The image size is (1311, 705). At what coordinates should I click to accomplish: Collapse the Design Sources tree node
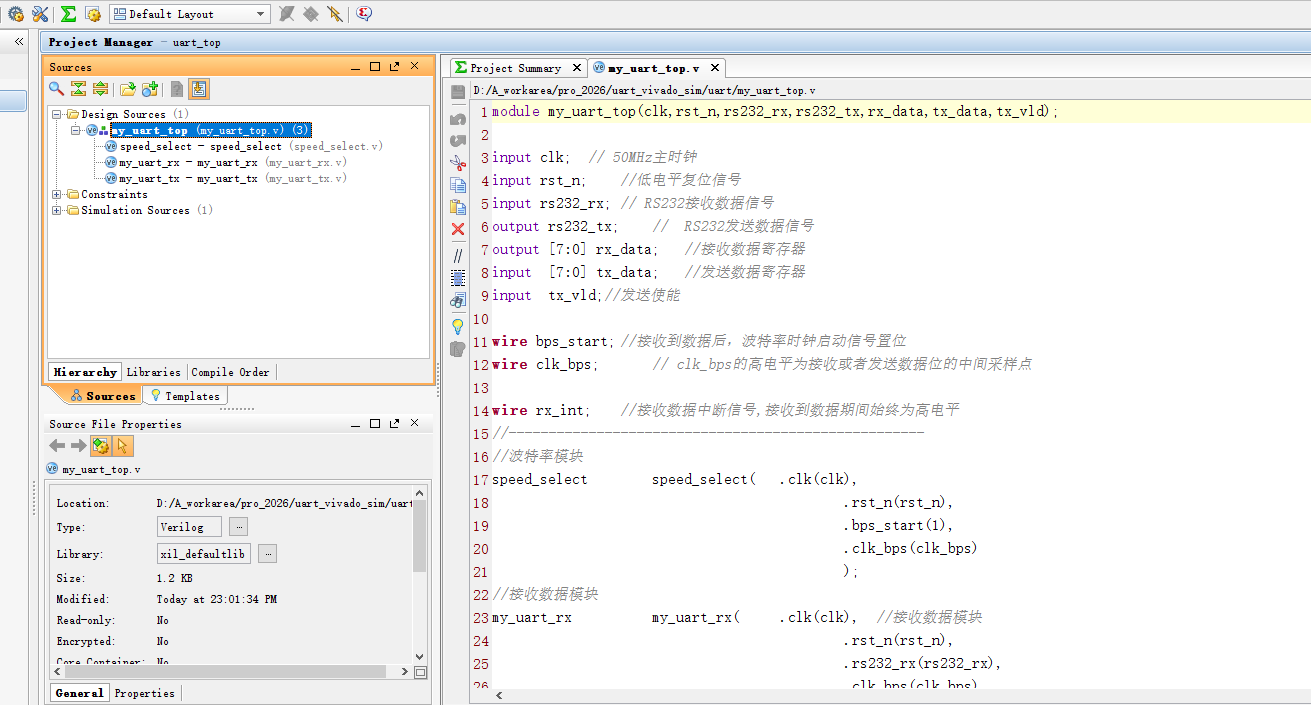[x=57, y=114]
